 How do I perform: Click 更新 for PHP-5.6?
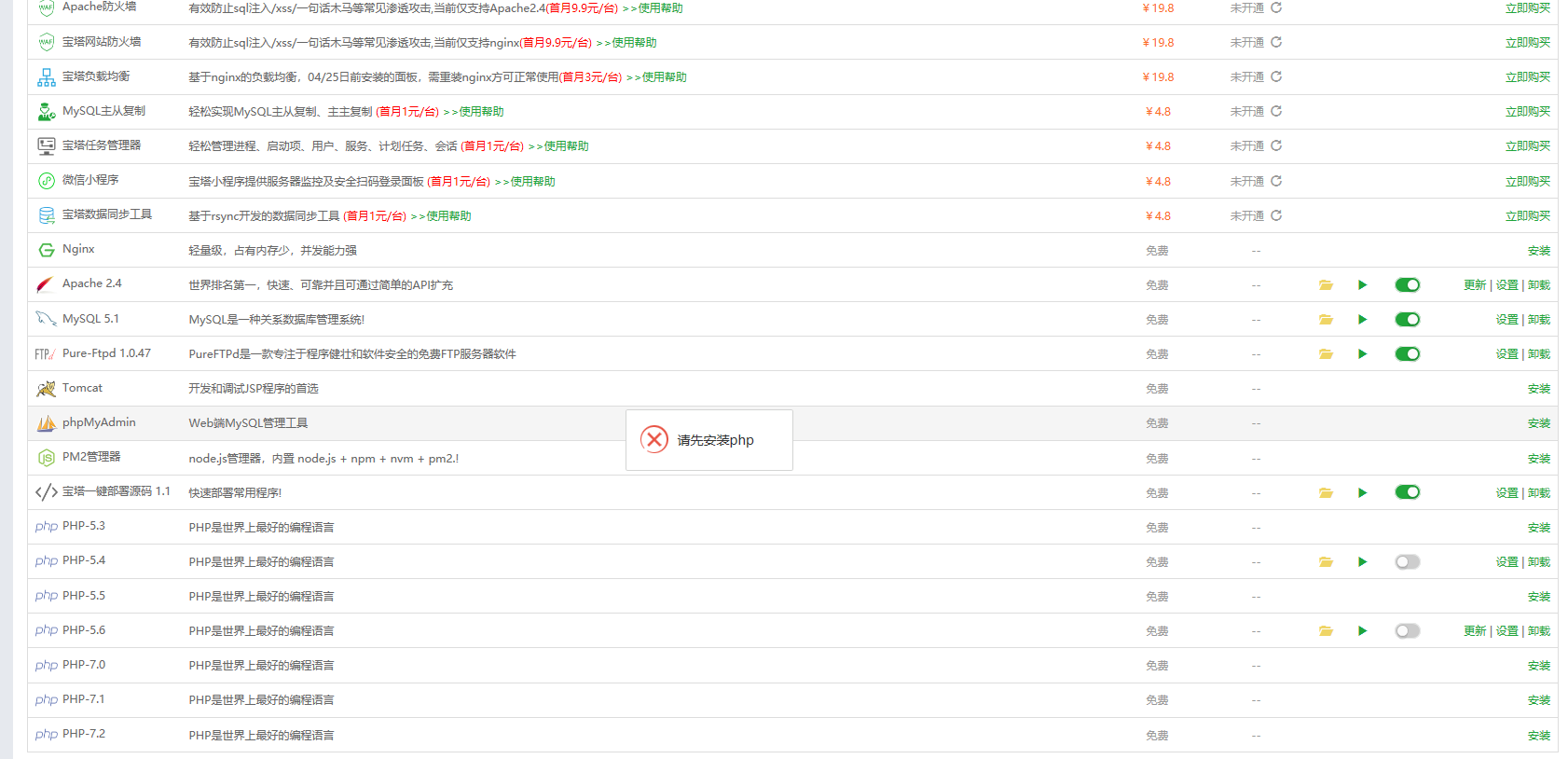(x=1475, y=631)
